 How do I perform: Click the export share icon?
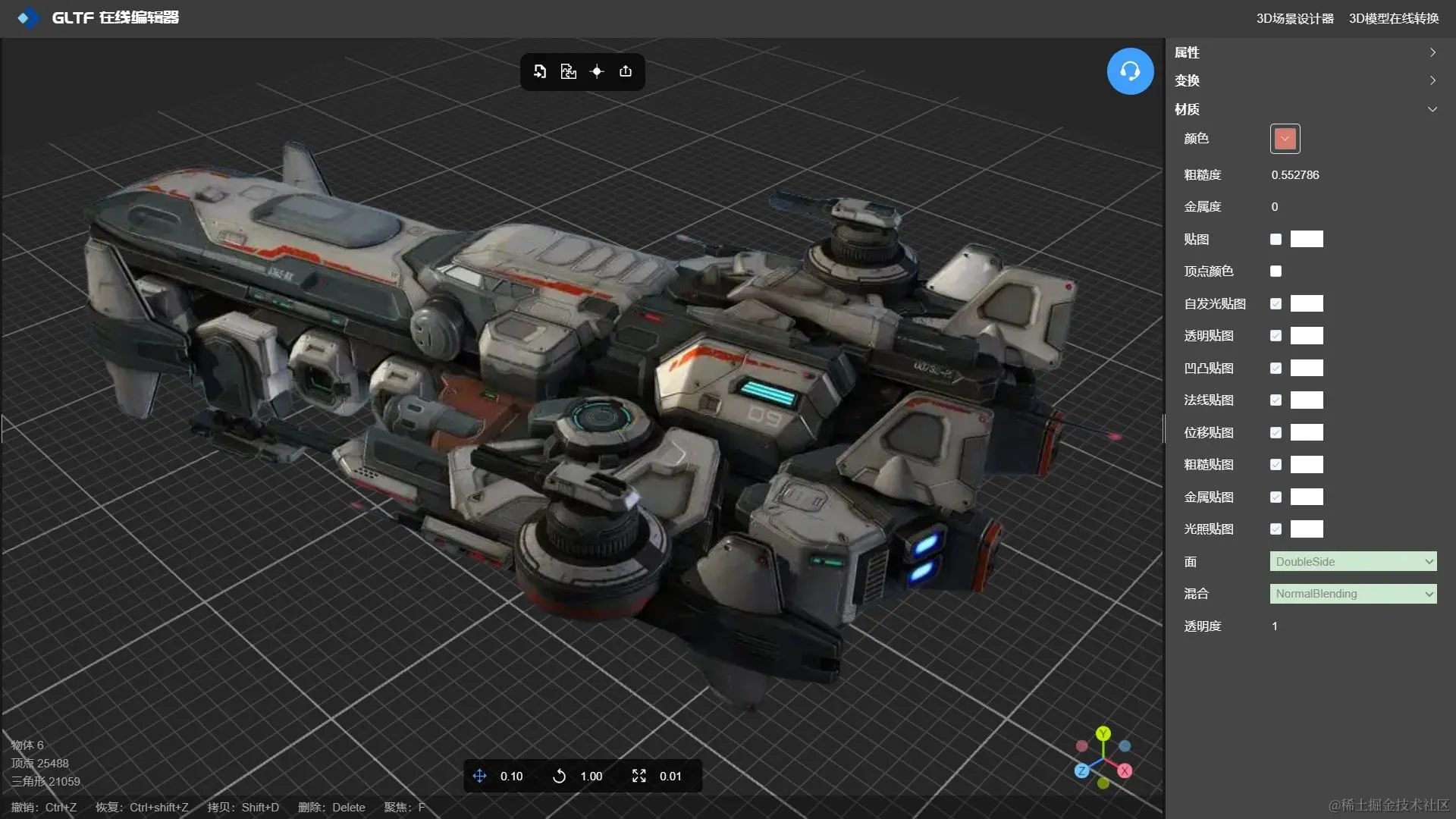point(626,71)
